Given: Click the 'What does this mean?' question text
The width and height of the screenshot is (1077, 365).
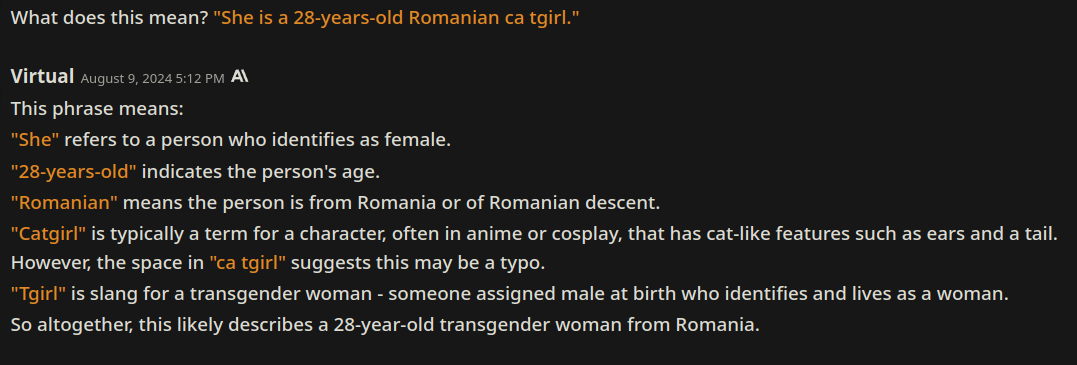Looking at the screenshot, I should [109, 18].
